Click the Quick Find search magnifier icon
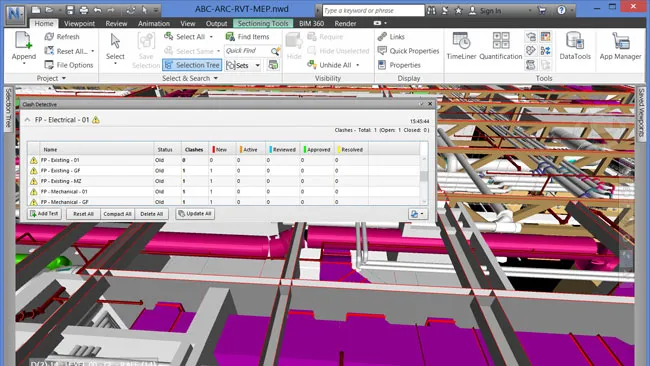This screenshot has width=650, height=366. (x=275, y=51)
